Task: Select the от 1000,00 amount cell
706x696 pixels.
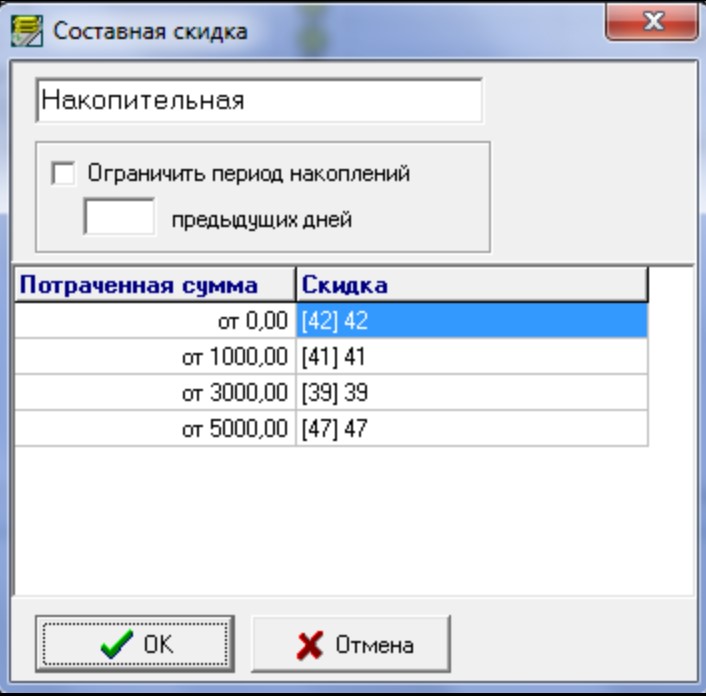Action: [155, 357]
